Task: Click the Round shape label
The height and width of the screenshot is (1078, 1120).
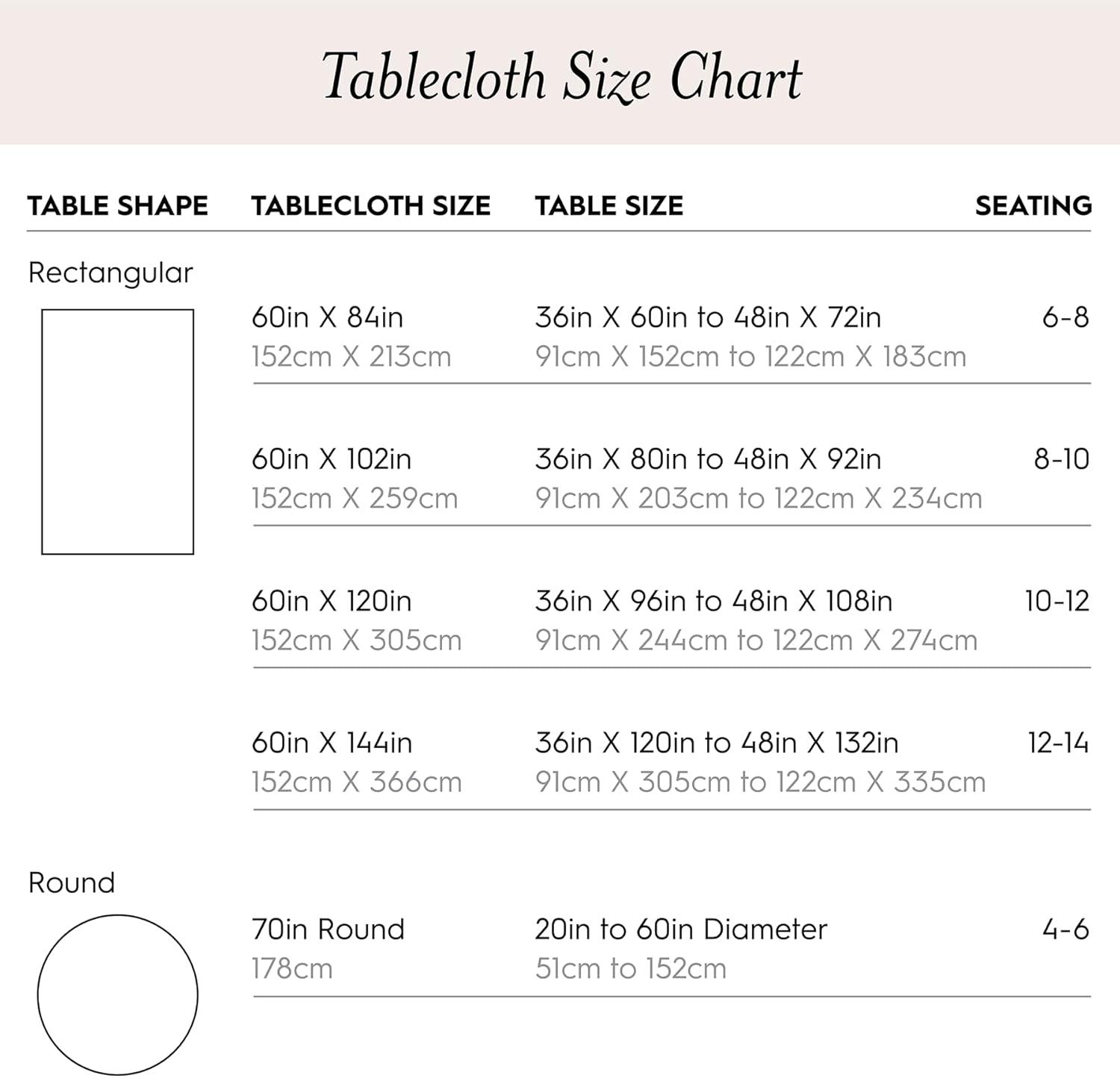Action: (x=72, y=882)
